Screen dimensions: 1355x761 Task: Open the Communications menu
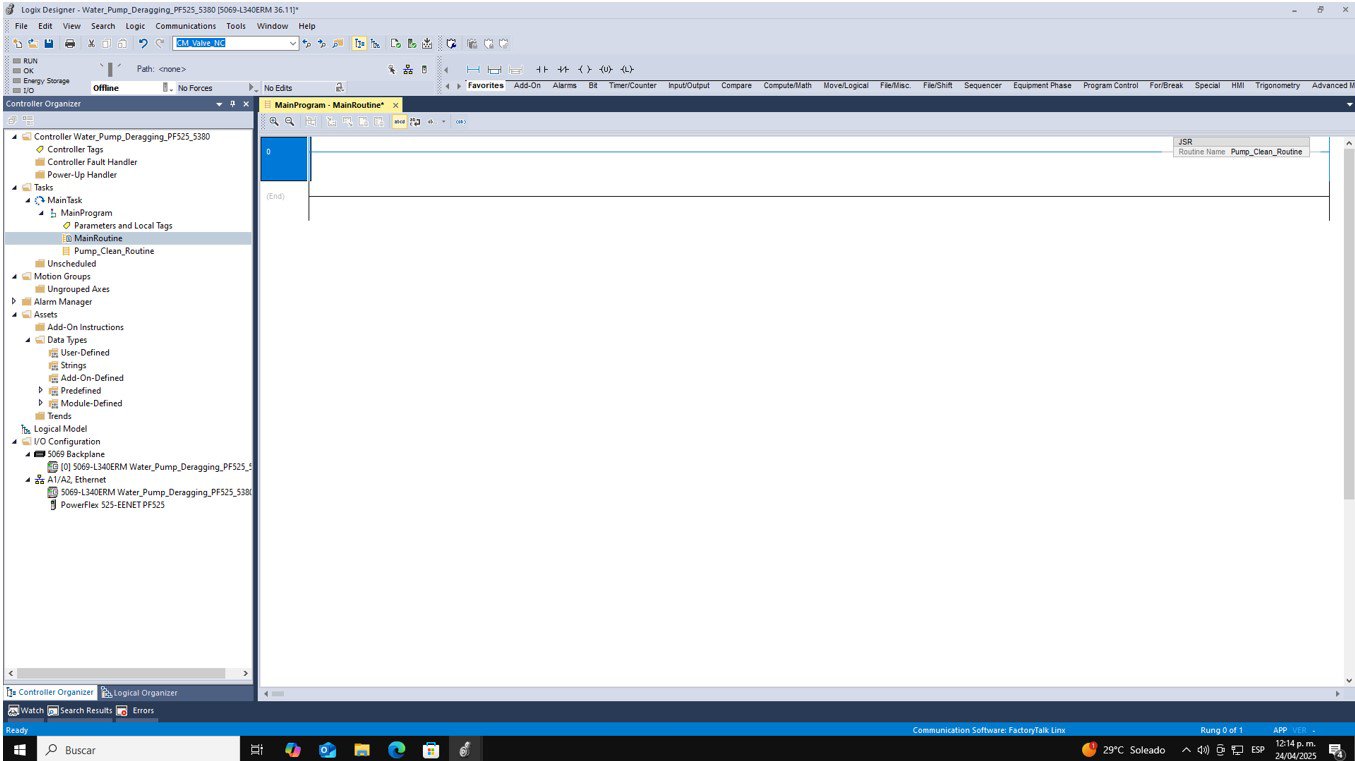(x=185, y=26)
